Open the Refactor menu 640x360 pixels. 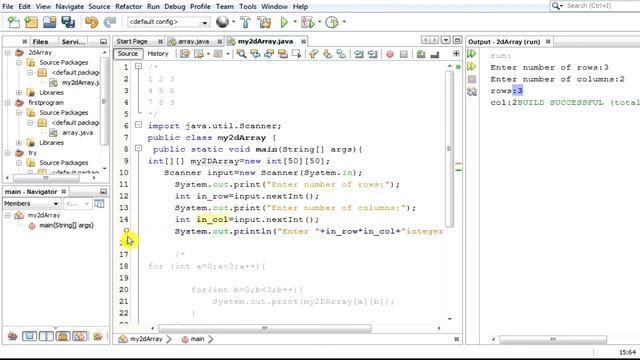click(x=128, y=7)
